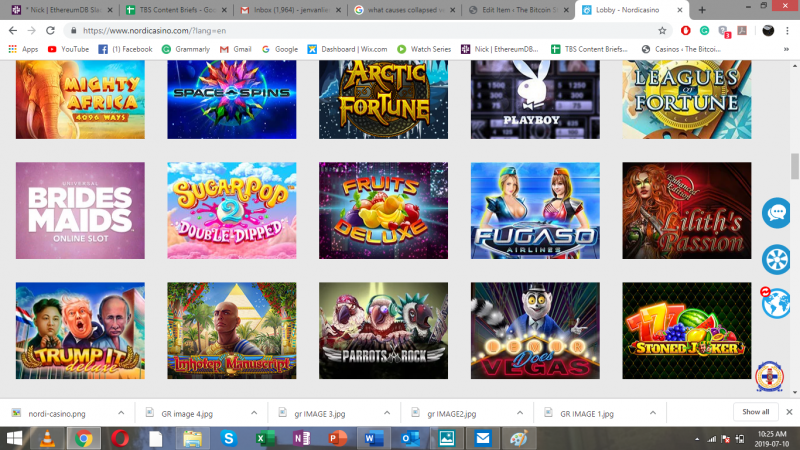The height and width of the screenshot is (450, 800).
Task: Click the round badge icon at bottom right
Action: [769, 377]
